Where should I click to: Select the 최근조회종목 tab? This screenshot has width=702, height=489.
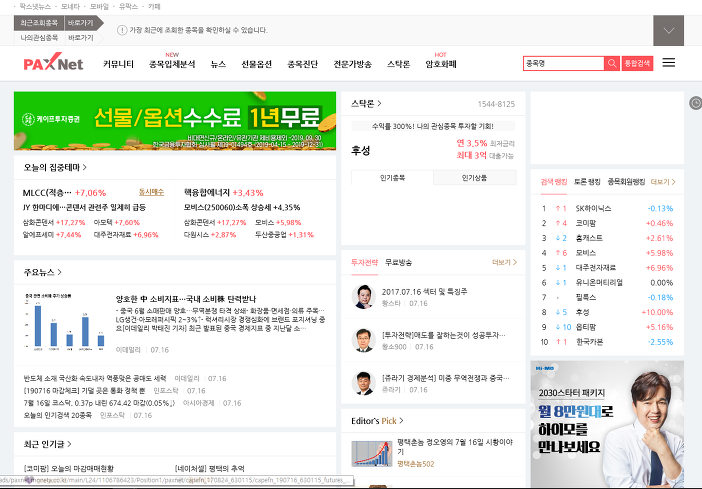click(39, 23)
